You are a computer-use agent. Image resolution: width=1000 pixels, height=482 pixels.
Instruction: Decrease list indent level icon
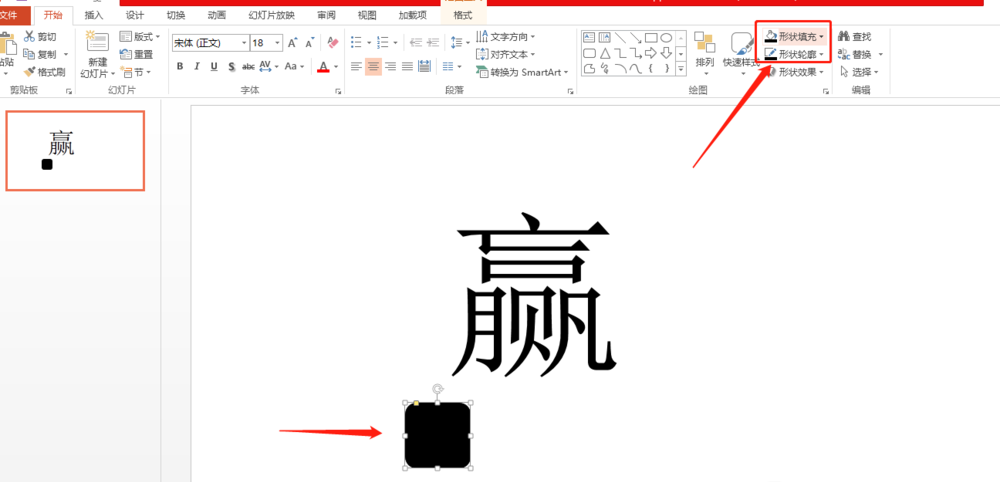coord(416,43)
